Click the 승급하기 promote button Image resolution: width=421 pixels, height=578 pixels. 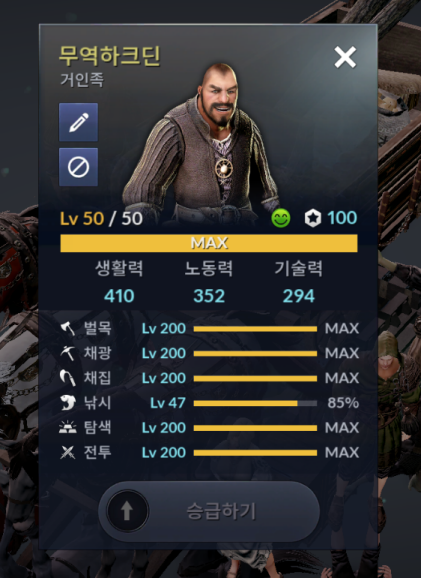(209, 511)
